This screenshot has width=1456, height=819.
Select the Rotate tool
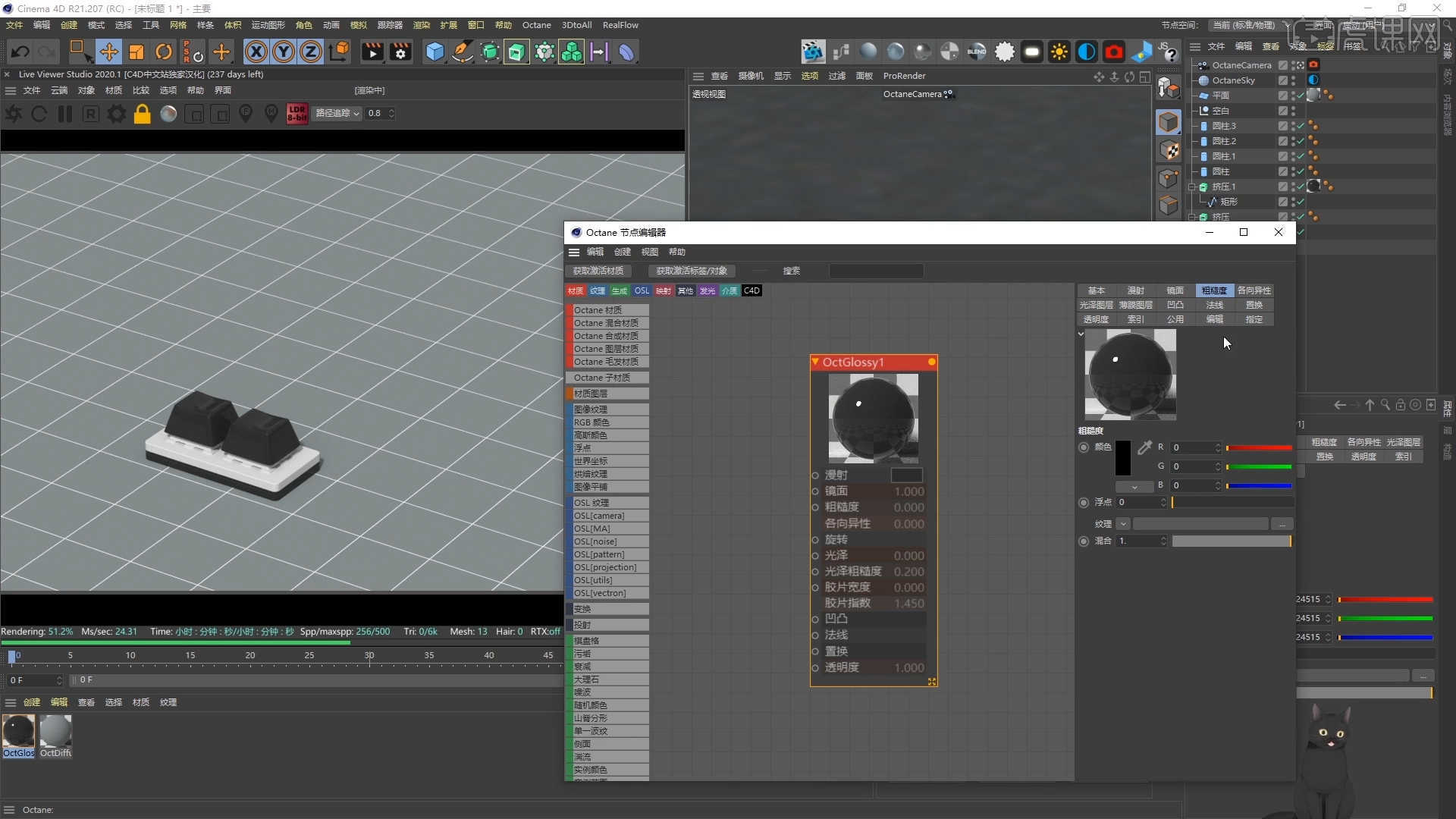click(x=164, y=52)
